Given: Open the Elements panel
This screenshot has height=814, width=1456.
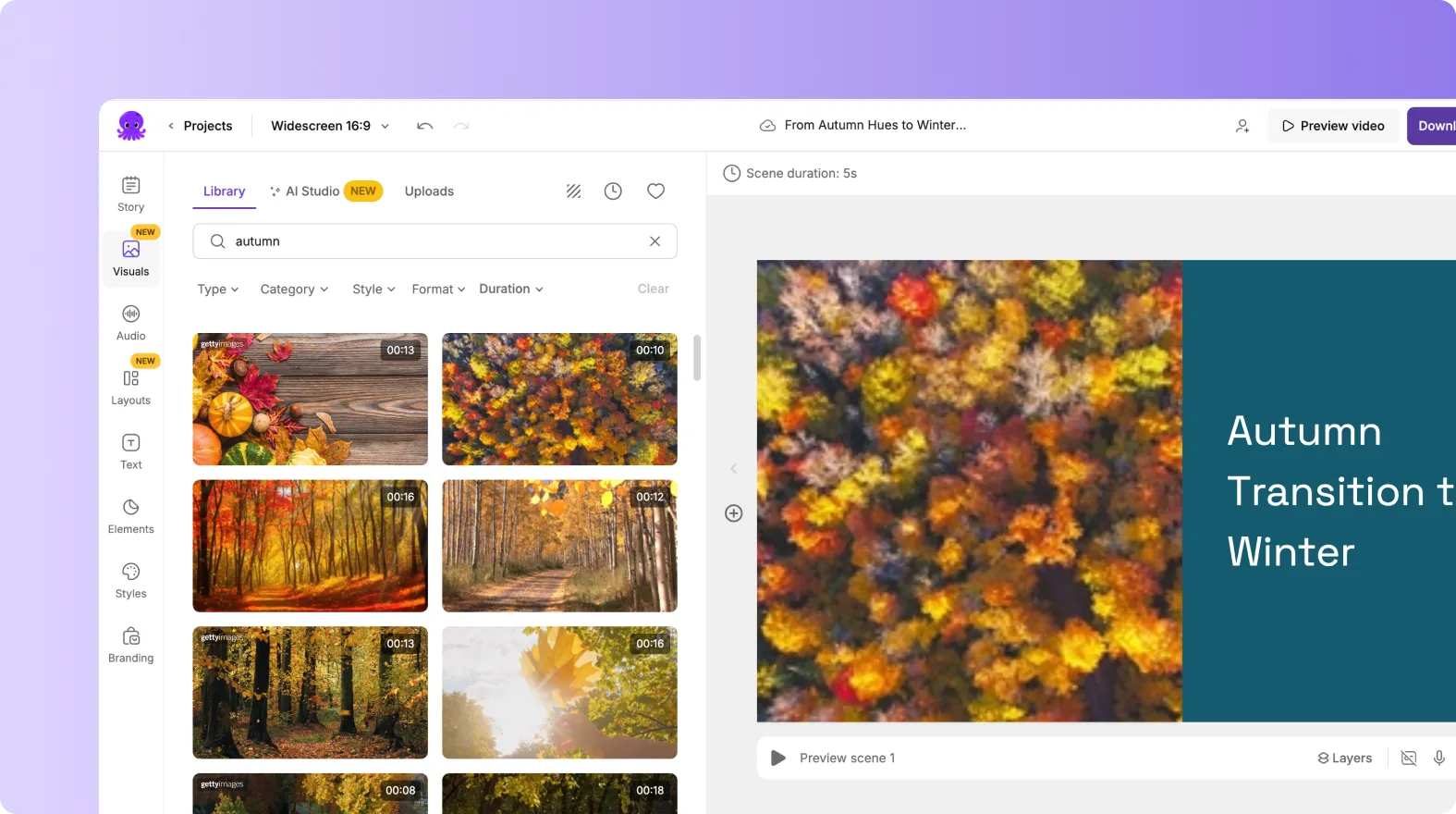Looking at the screenshot, I should coord(130,515).
